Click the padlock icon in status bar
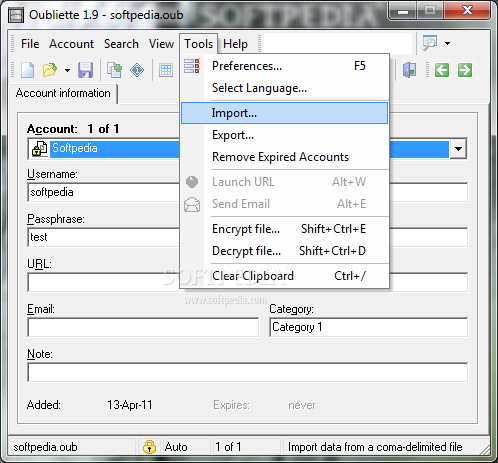This screenshot has width=498, height=463. (x=149, y=447)
